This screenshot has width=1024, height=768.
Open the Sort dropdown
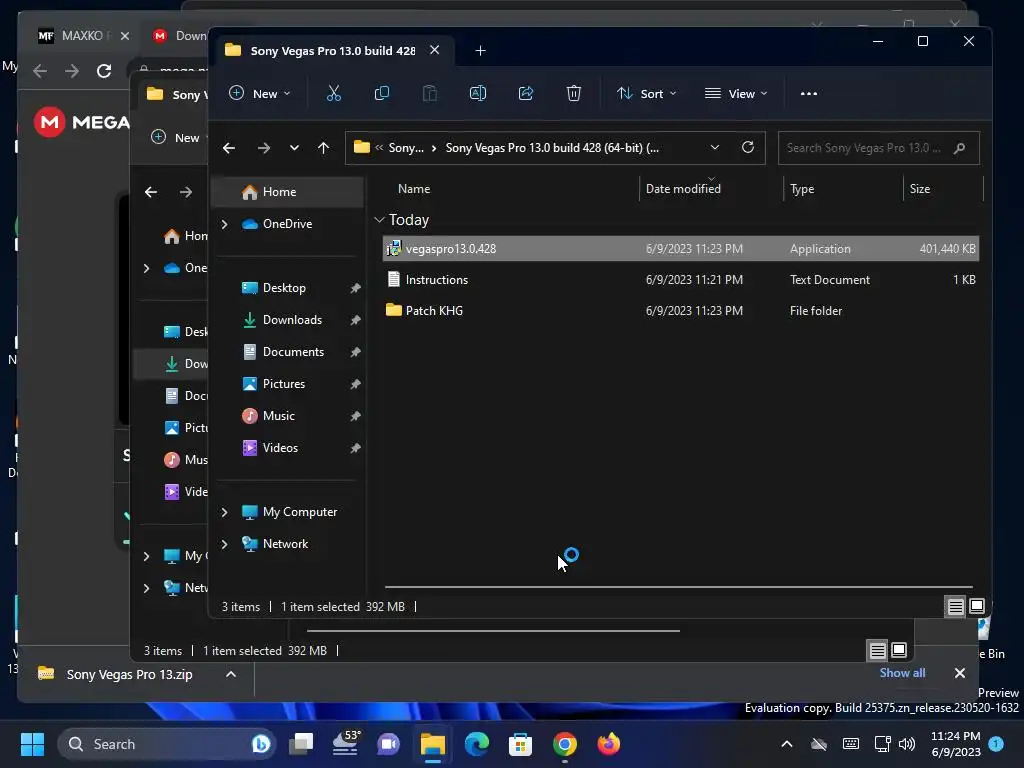click(x=647, y=93)
